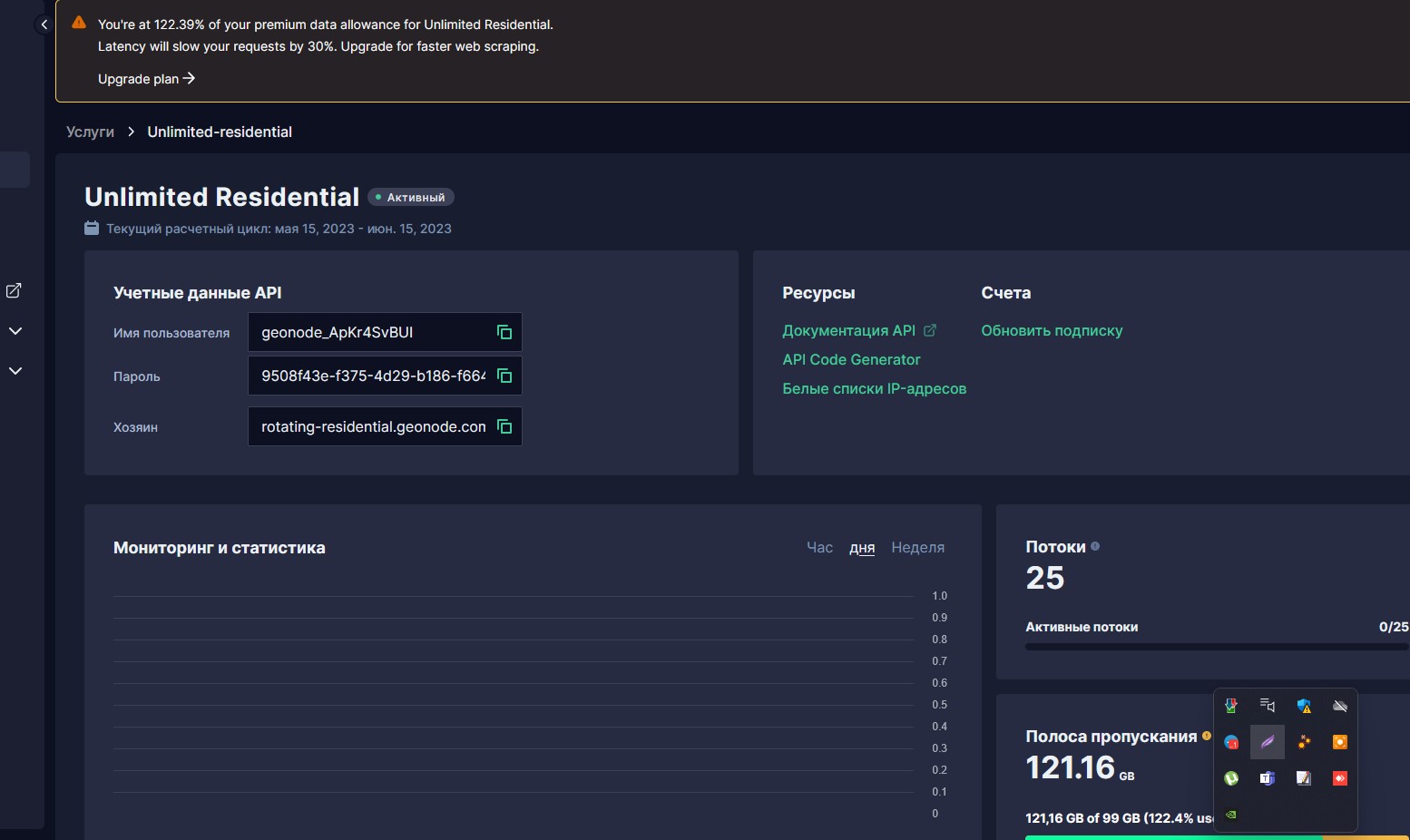Image resolution: width=1410 pixels, height=840 pixels.
Task: Click the orange suns tray icon
Action: [1304, 742]
